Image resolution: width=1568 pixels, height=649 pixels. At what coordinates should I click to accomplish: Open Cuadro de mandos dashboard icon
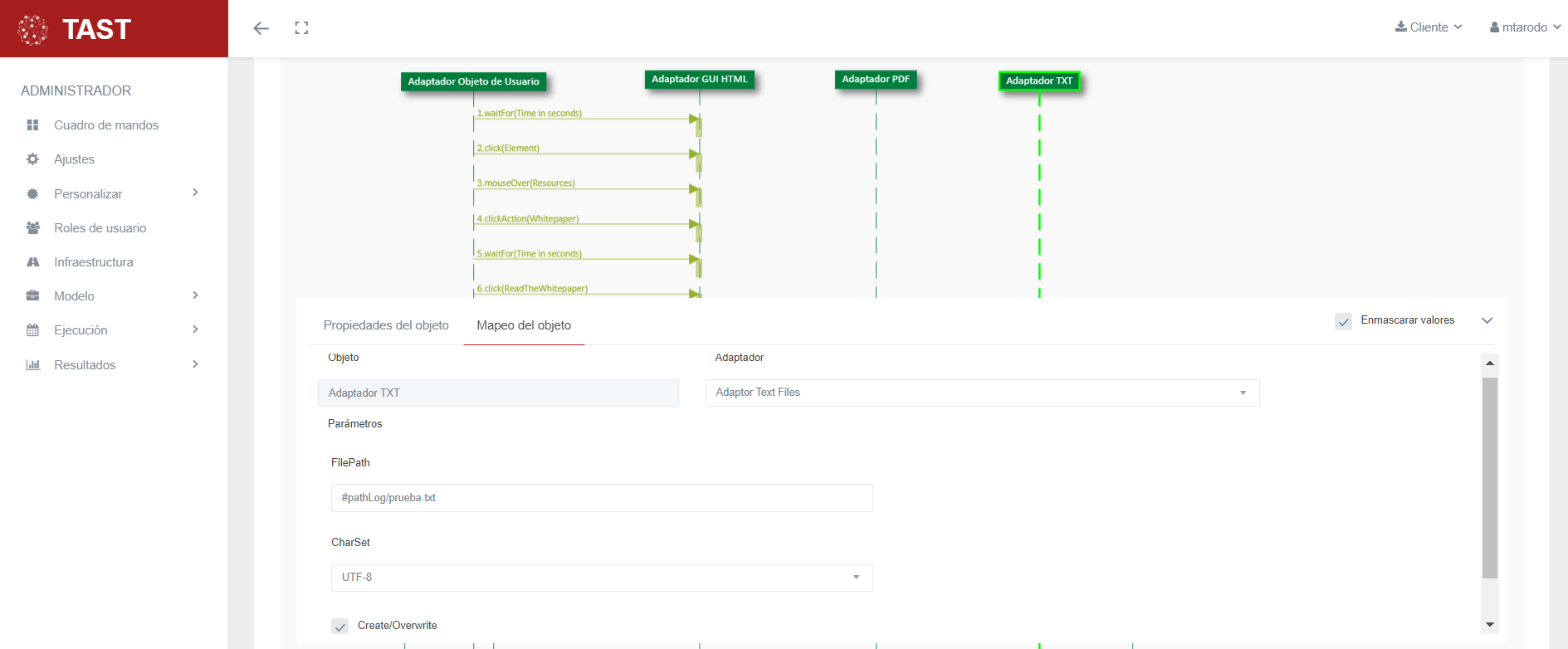coord(33,125)
